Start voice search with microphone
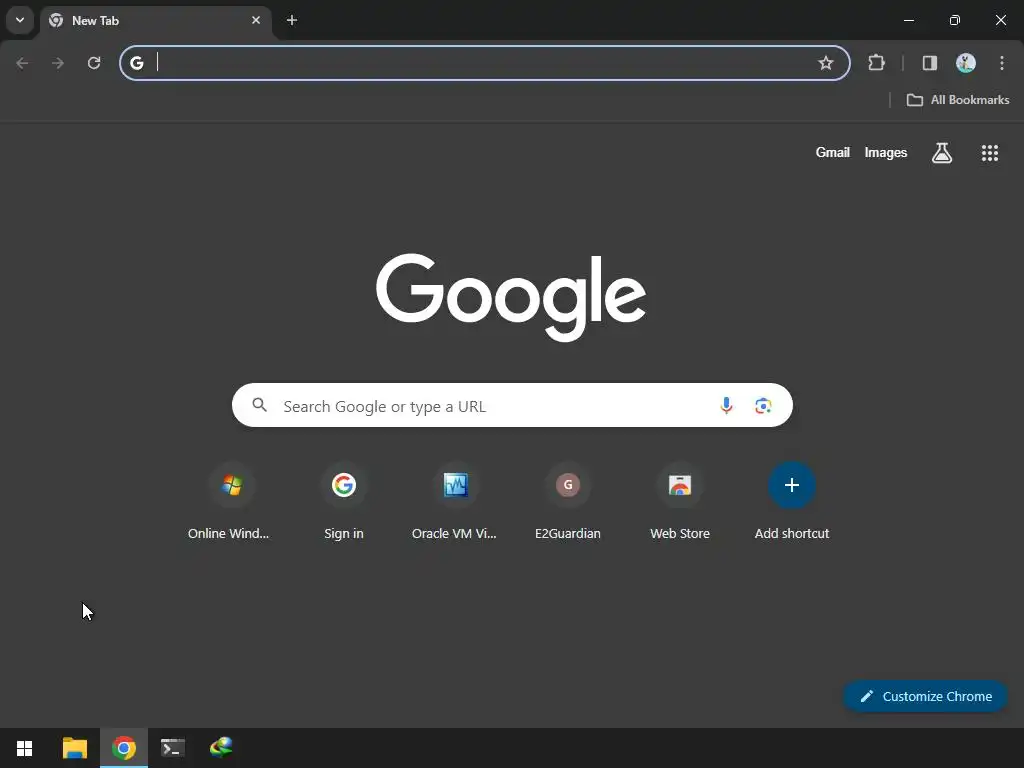Image resolution: width=1024 pixels, height=768 pixels. pyautogui.click(x=726, y=406)
